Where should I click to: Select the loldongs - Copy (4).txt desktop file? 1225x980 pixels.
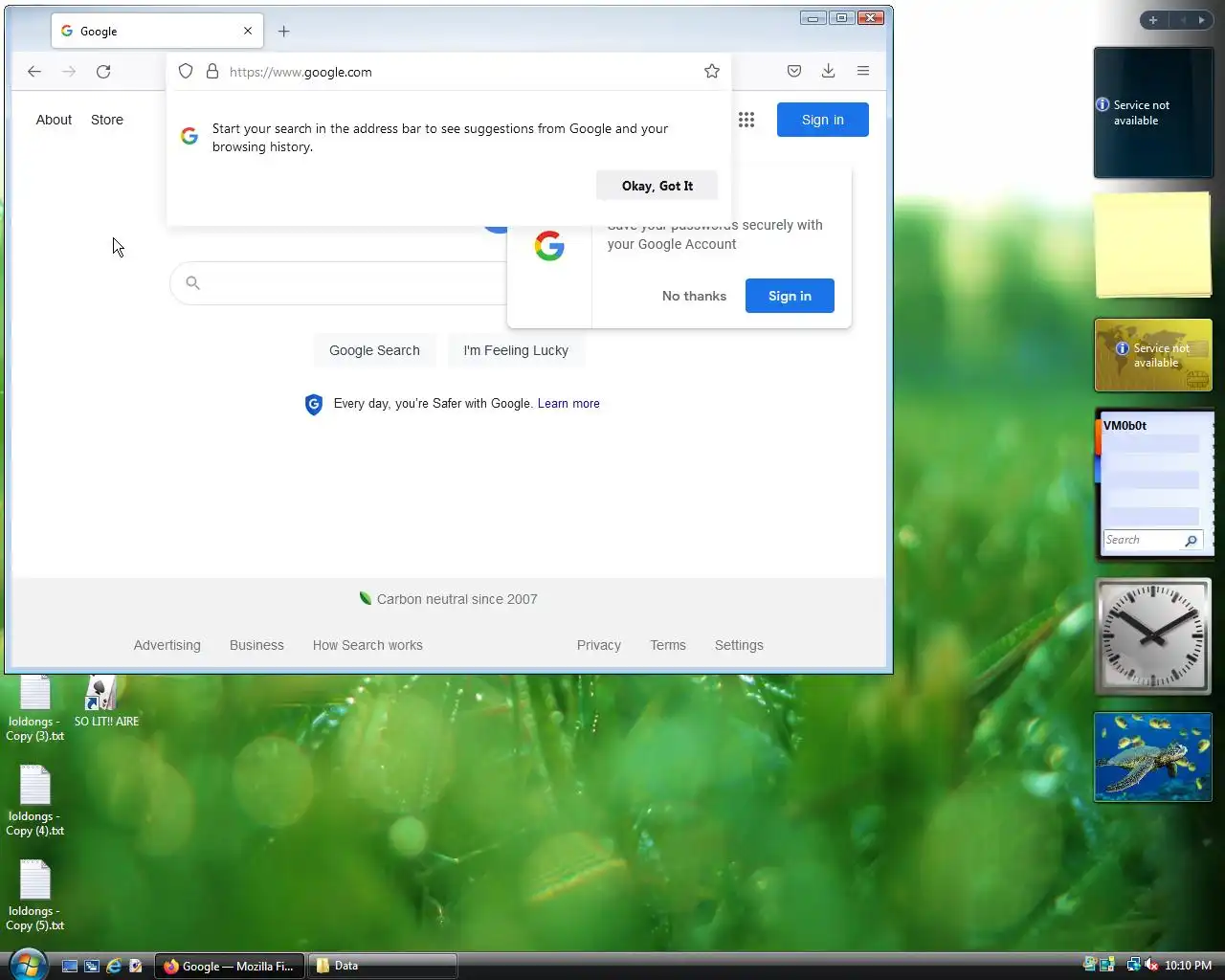pyautogui.click(x=35, y=800)
